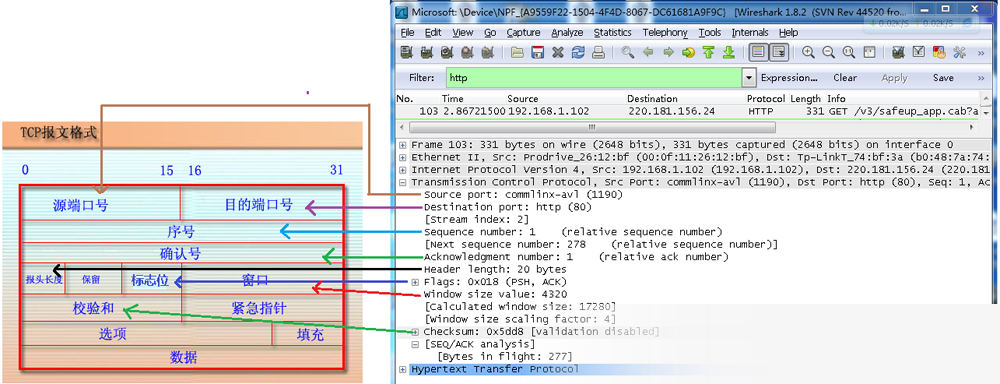Save capture file floppy icon
This screenshot has width=1000, height=384.
(538, 52)
